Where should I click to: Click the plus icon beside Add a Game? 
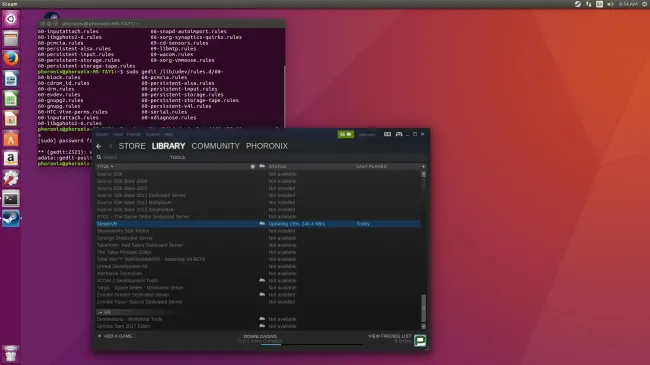(x=99, y=336)
